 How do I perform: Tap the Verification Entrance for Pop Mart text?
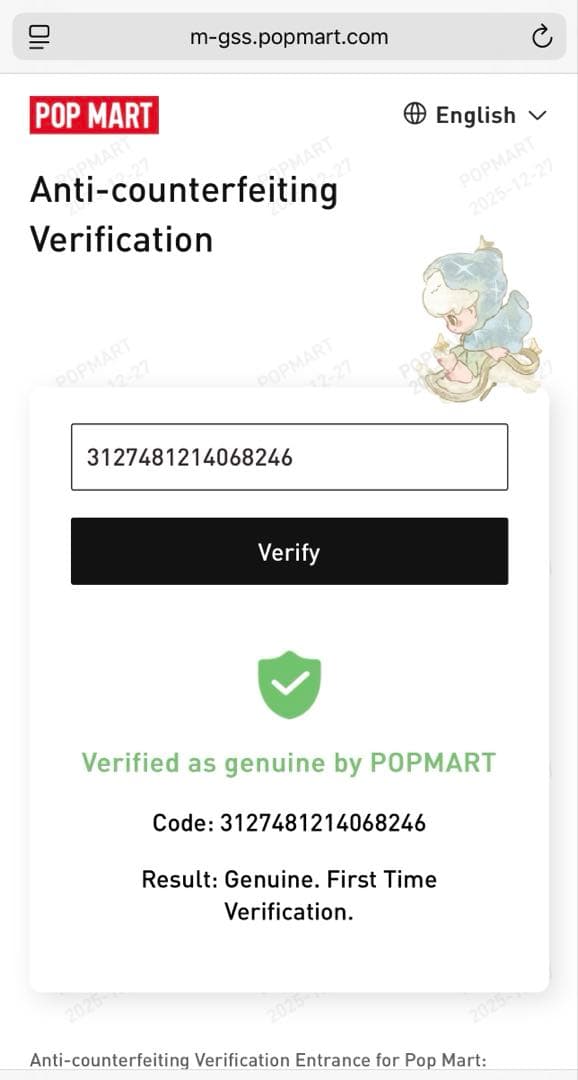point(258,1059)
